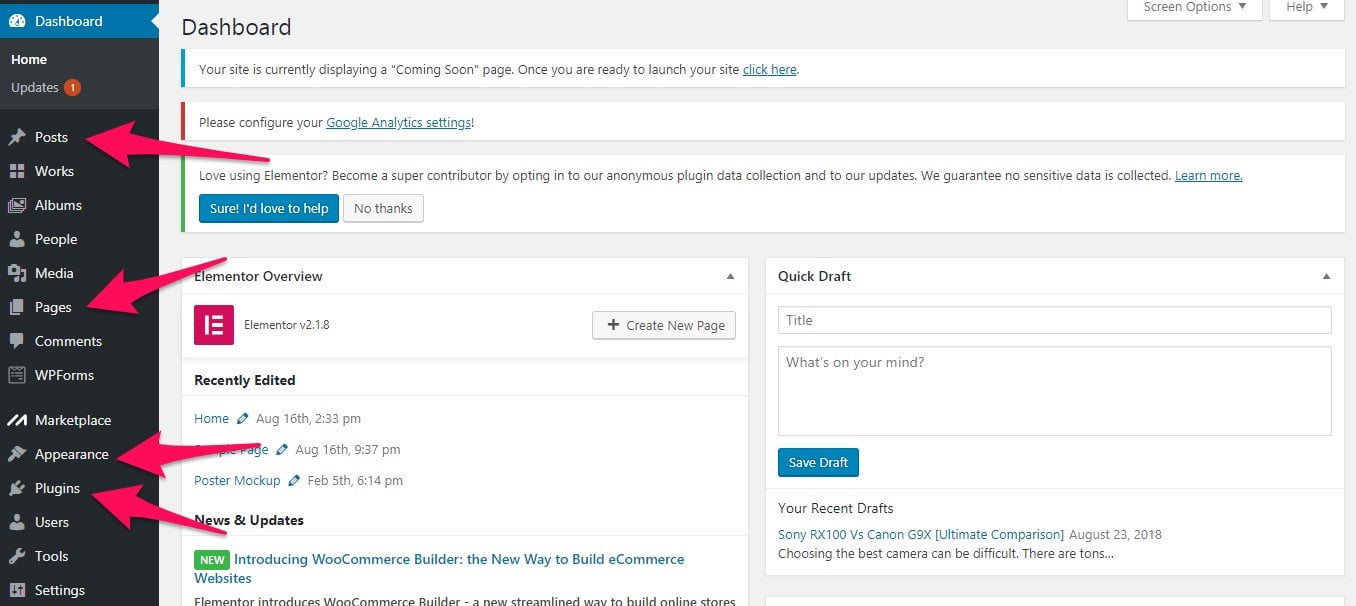1356x606 pixels.
Task: Click the Media camera-music icon
Action: tap(17, 273)
